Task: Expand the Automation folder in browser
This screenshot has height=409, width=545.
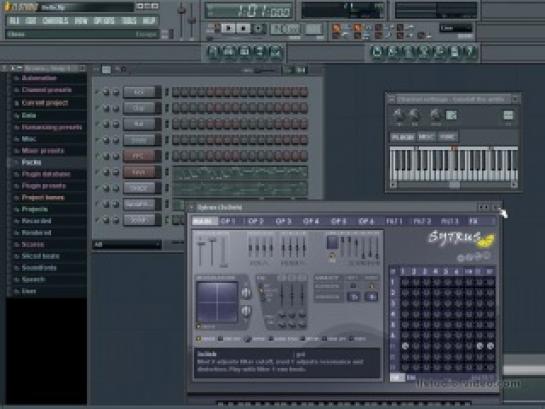Action: [x=39, y=78]
